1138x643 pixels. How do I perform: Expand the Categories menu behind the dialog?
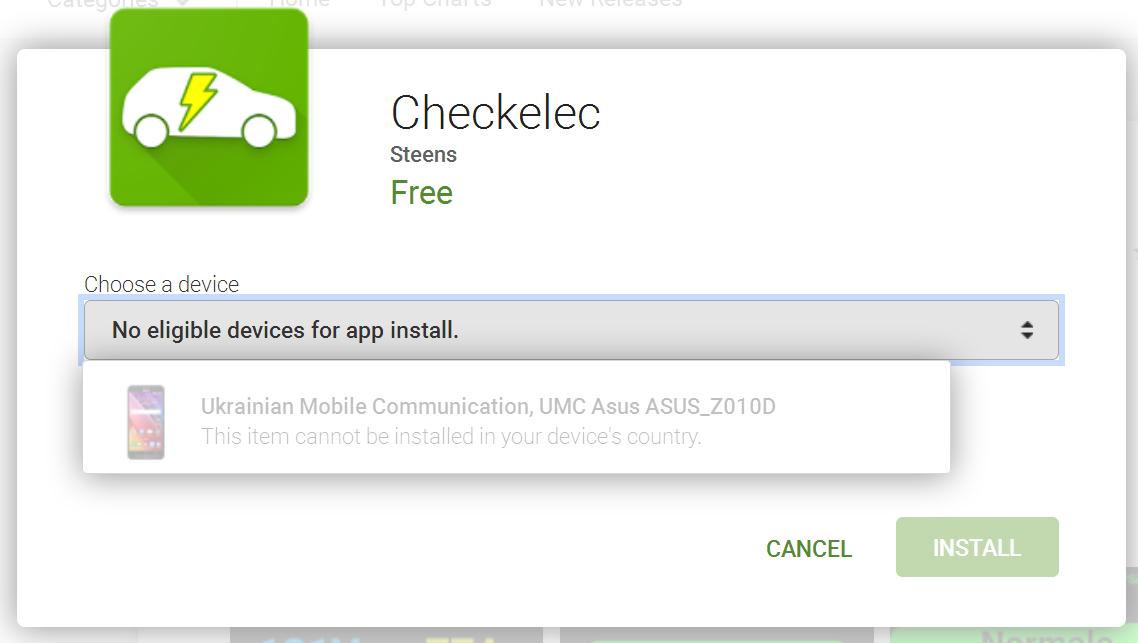(x=102, y=3)
